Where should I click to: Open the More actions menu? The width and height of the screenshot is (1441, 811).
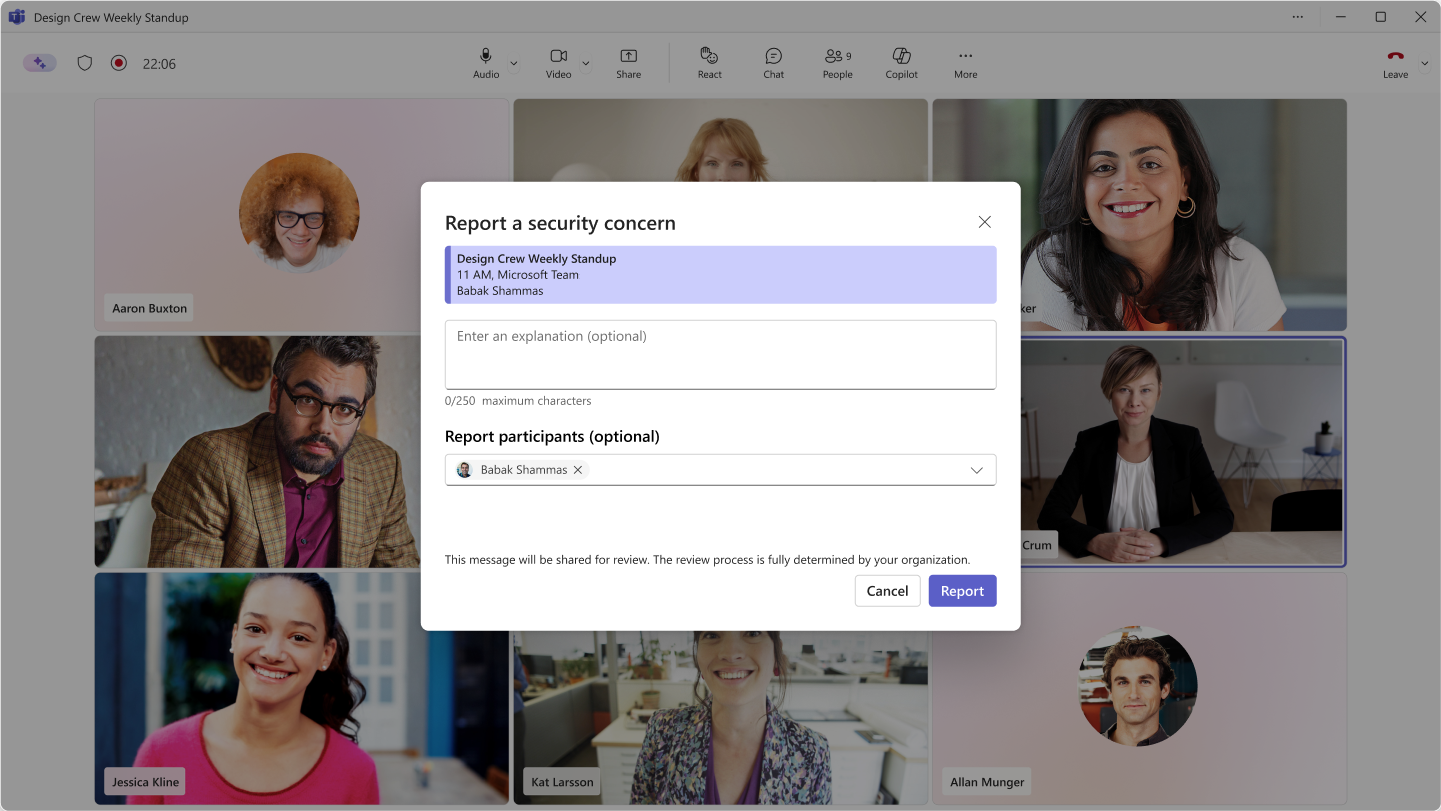966,63
